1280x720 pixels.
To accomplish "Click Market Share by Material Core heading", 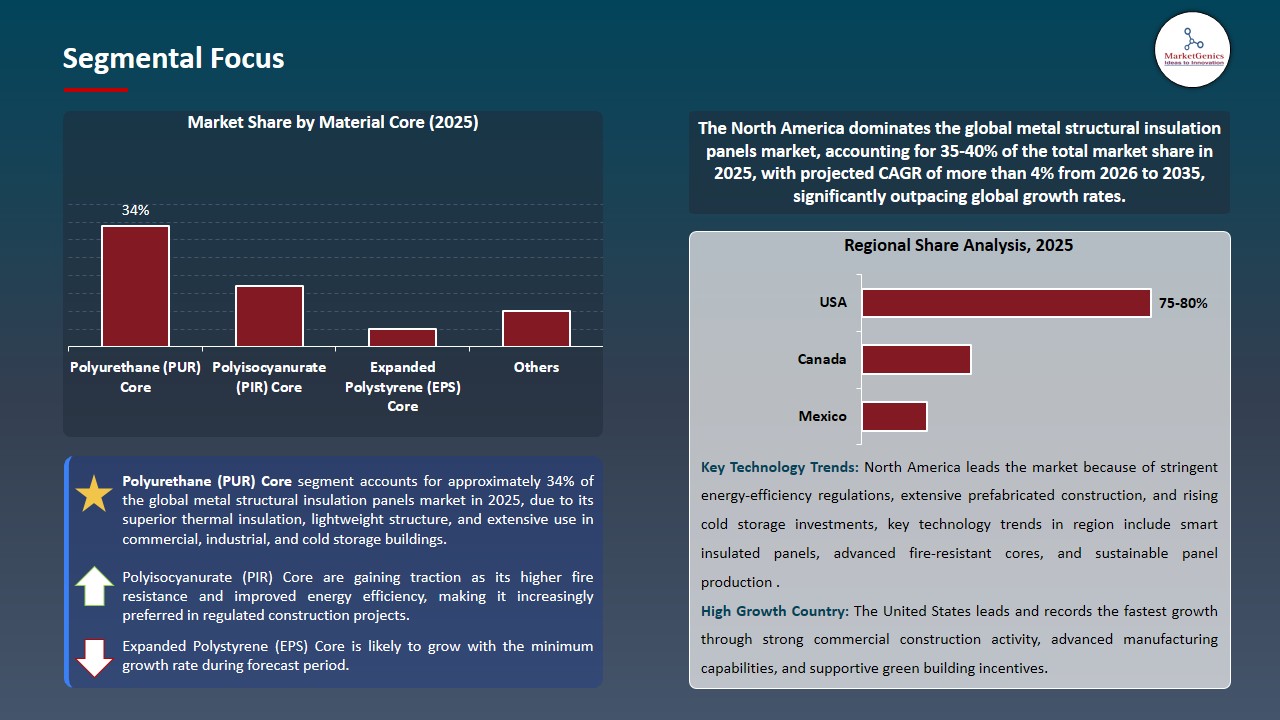I will tap(333, 122).
